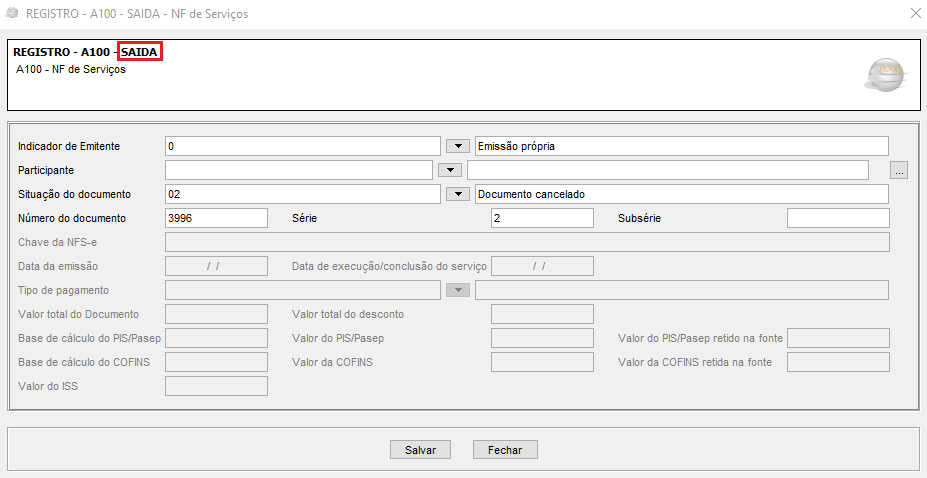The height and width of the screenshot is (478, 927).
Task: Open the participant lookup ellipsis button
Action: pyautogui.click(x=899, y=170)
